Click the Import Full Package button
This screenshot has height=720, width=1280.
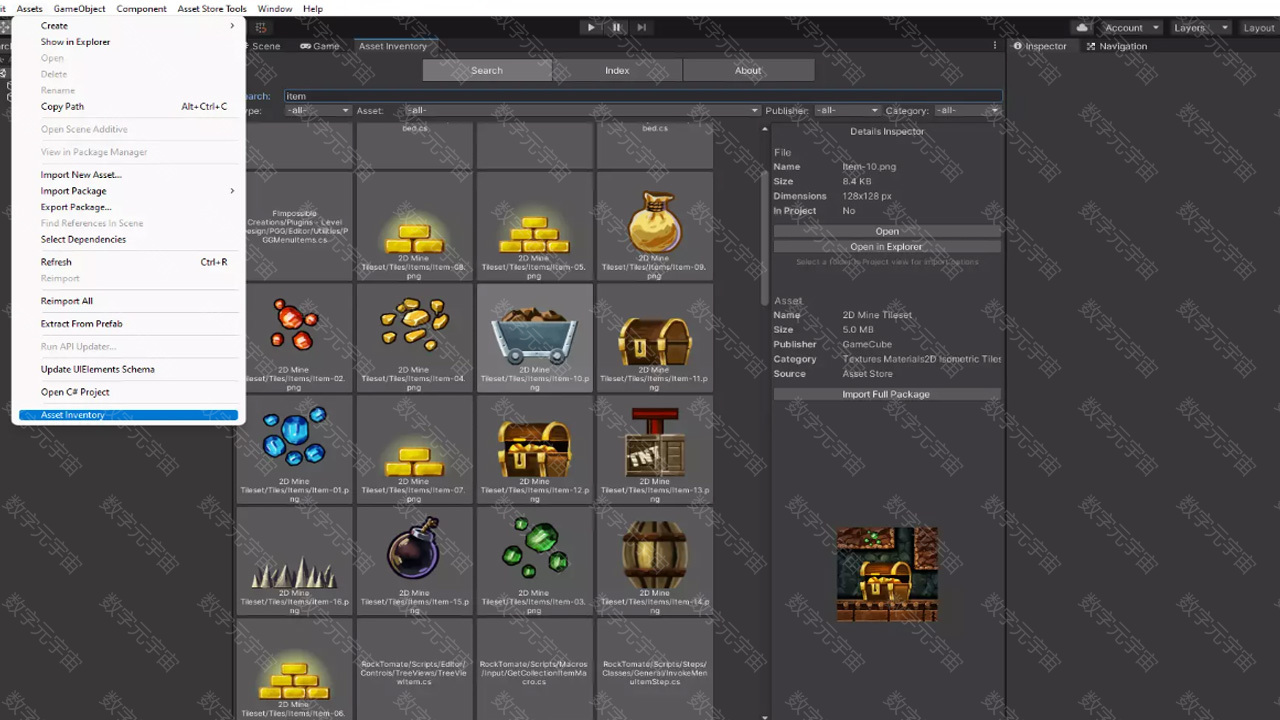click(887, 394)
